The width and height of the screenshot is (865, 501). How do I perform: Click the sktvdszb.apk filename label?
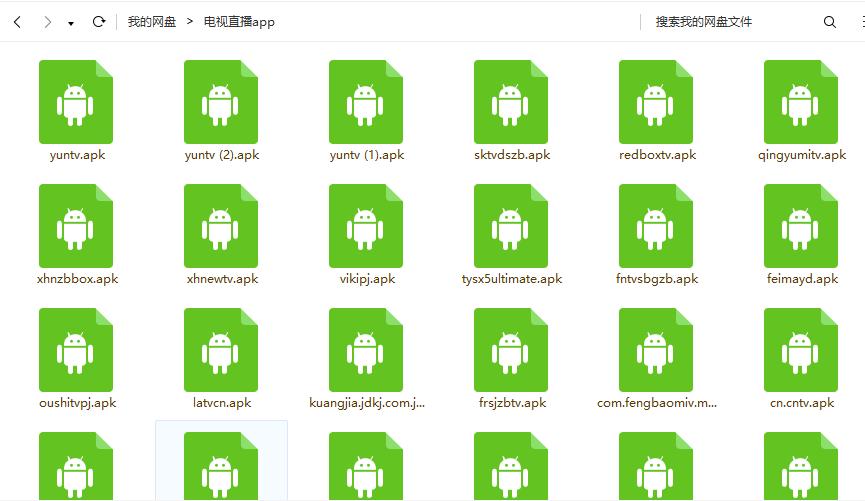coord(512,155)
